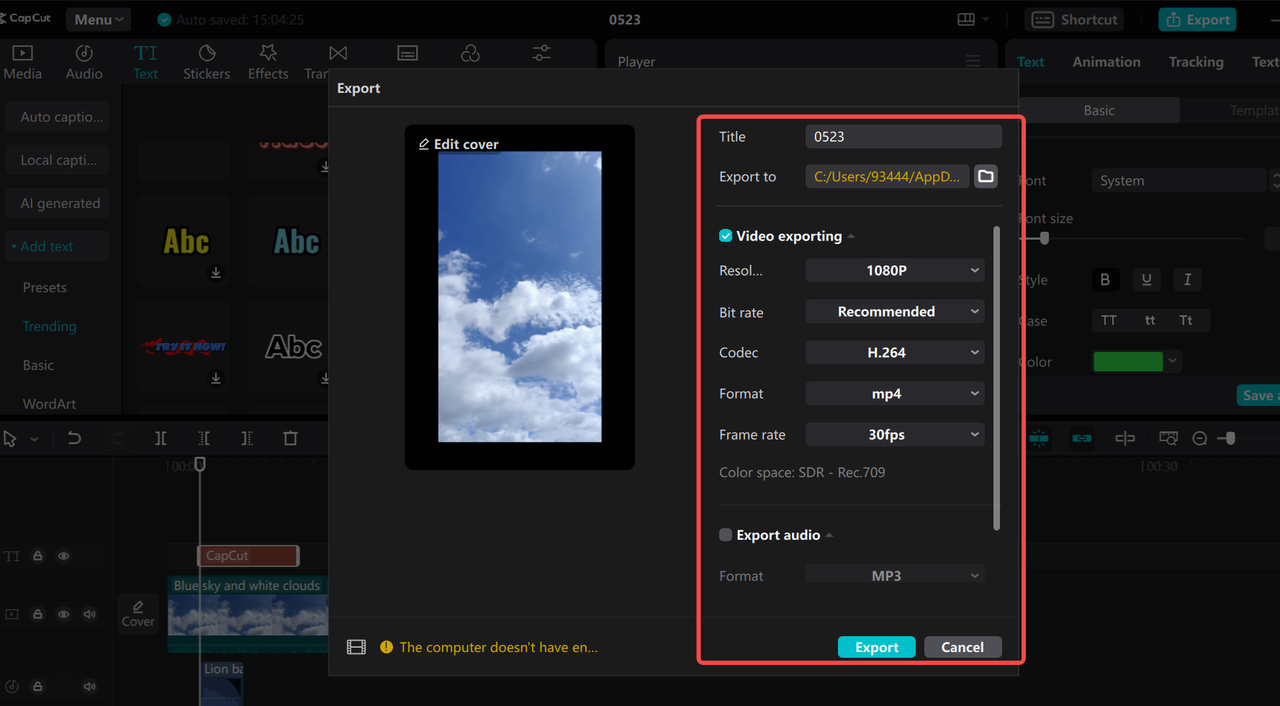Open the Effects panel
Image resolution: width=1280 pixels, height=706 pixels.
coord(268,62)
